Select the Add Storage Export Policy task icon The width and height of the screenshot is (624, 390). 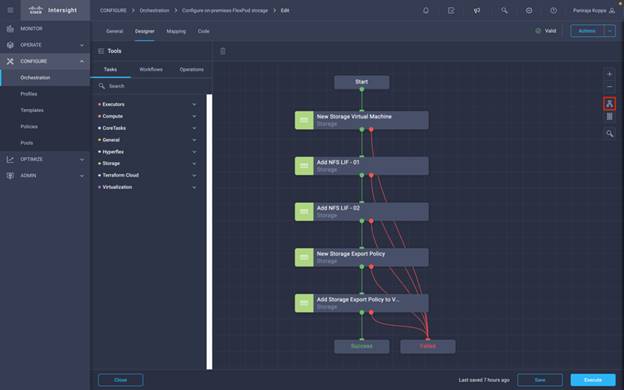pyautogui.click(x=304, y=303)
